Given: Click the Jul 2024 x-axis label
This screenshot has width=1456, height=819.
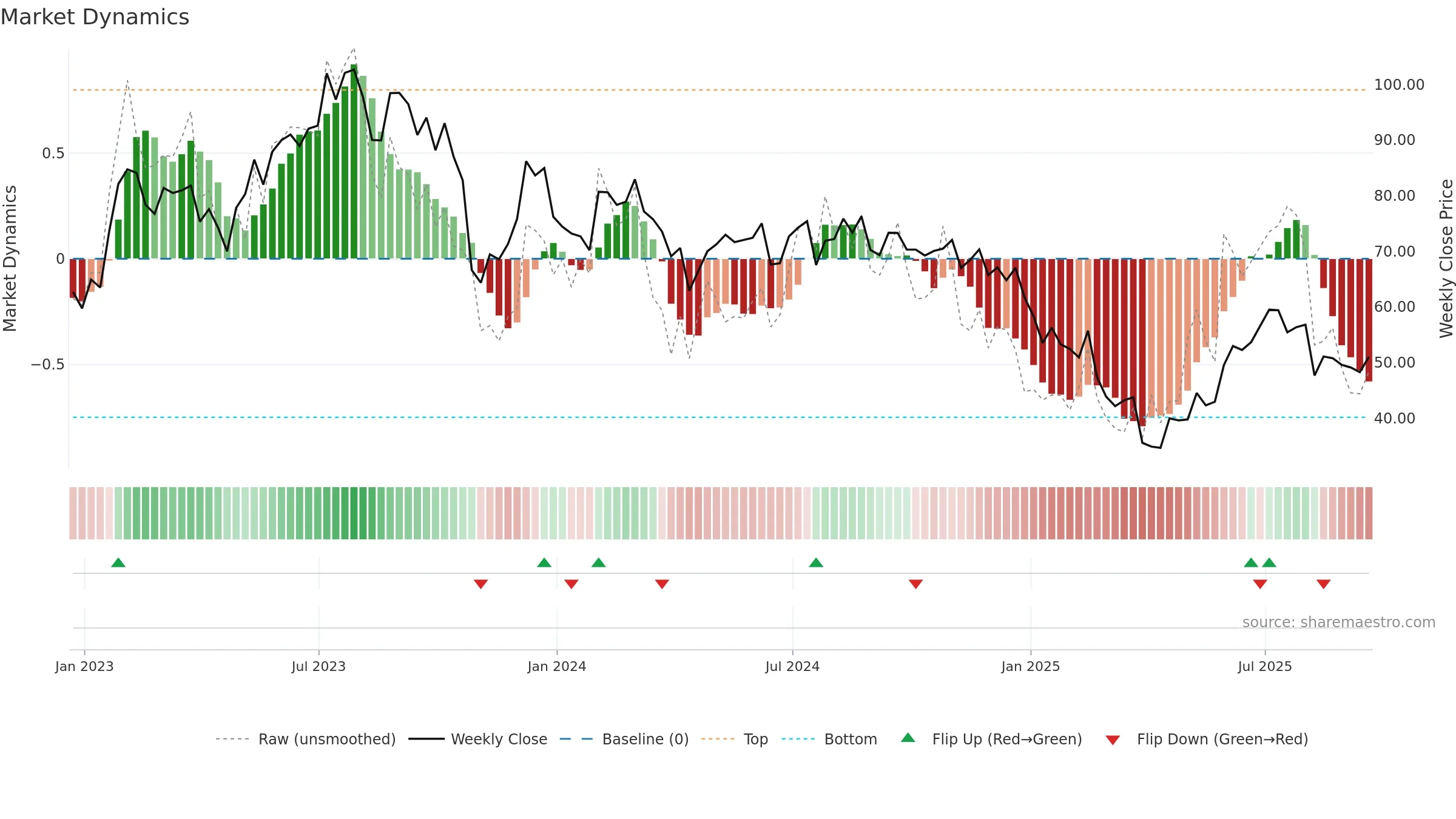Looking at the screenshot, I should [792, 666].
